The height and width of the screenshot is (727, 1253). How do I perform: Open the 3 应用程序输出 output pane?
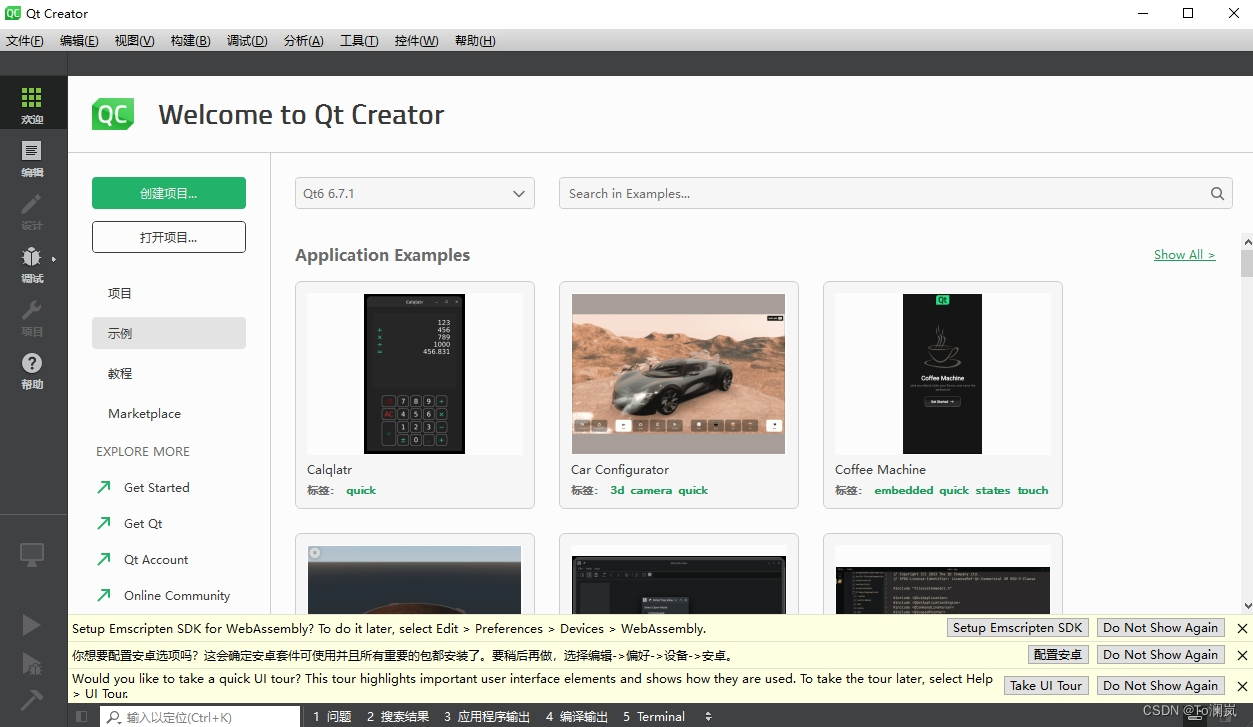pyautogui.click(x=487, y=716)
